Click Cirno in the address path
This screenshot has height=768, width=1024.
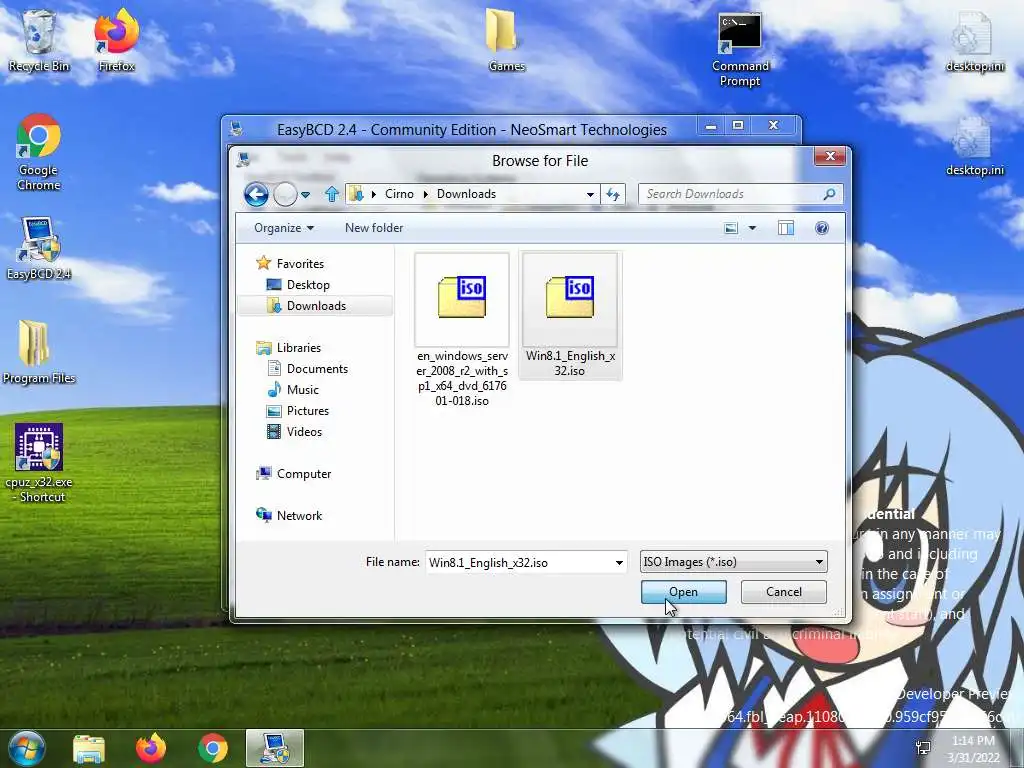pos(399,194)
